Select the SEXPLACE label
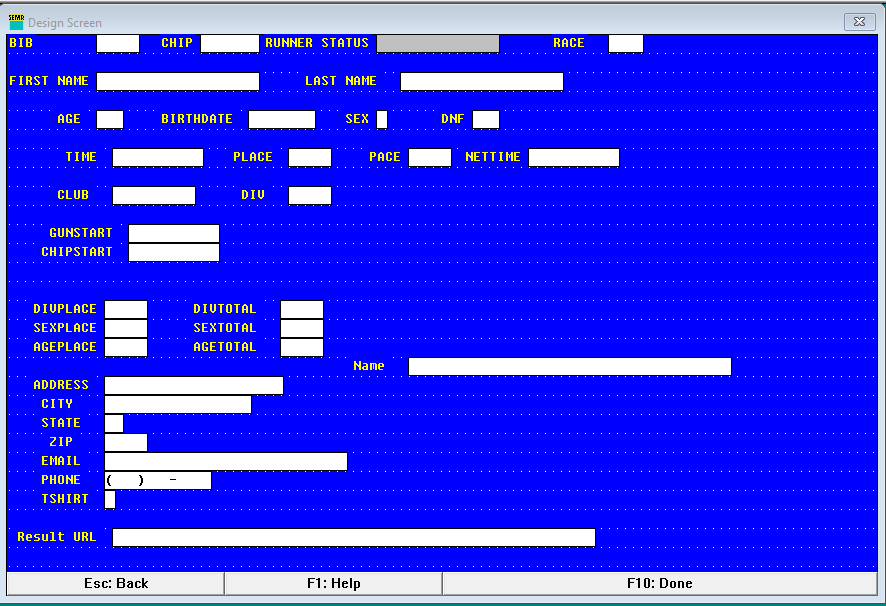 point(65,327)
